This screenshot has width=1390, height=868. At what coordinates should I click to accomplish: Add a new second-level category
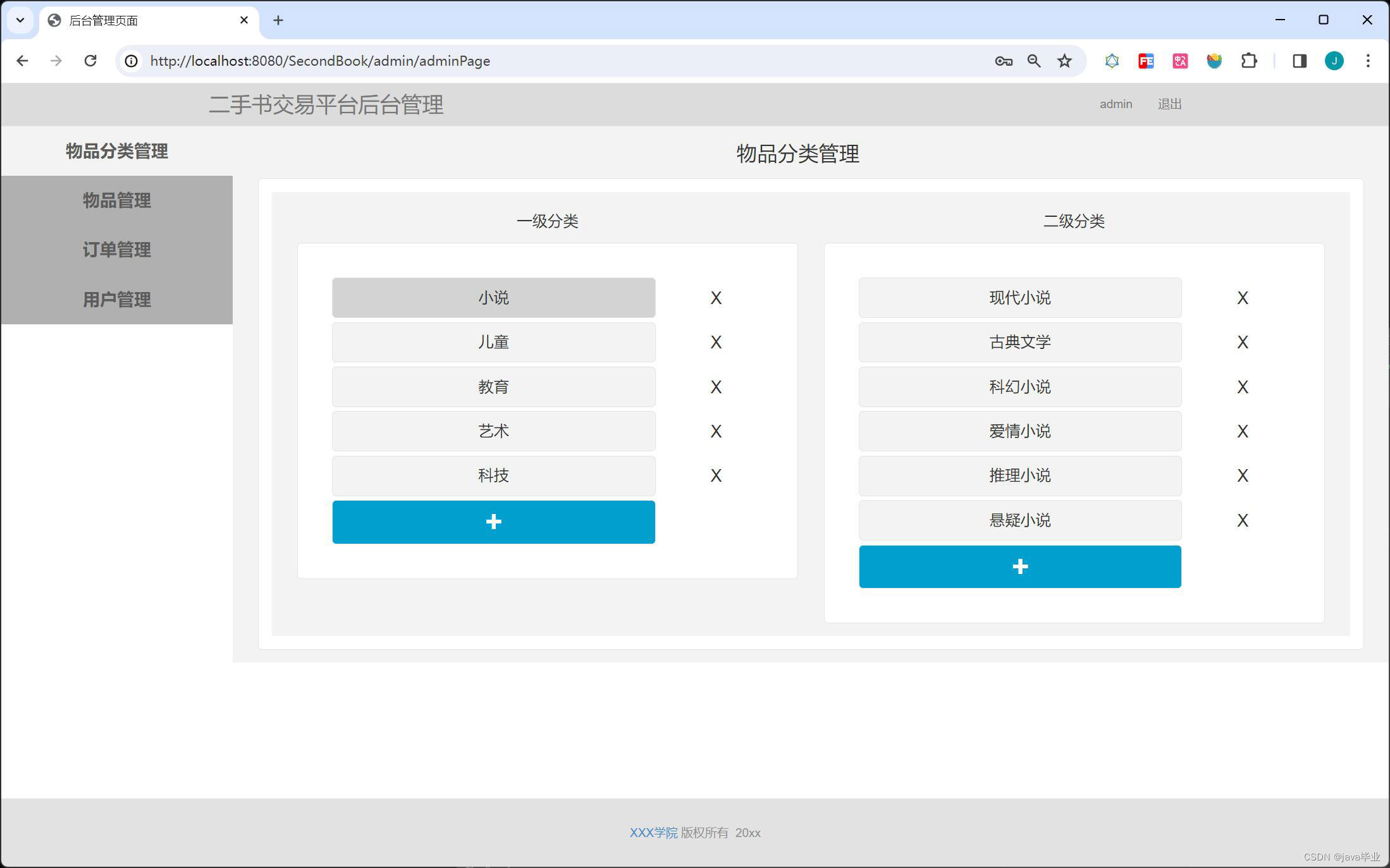coord(1019,566)
